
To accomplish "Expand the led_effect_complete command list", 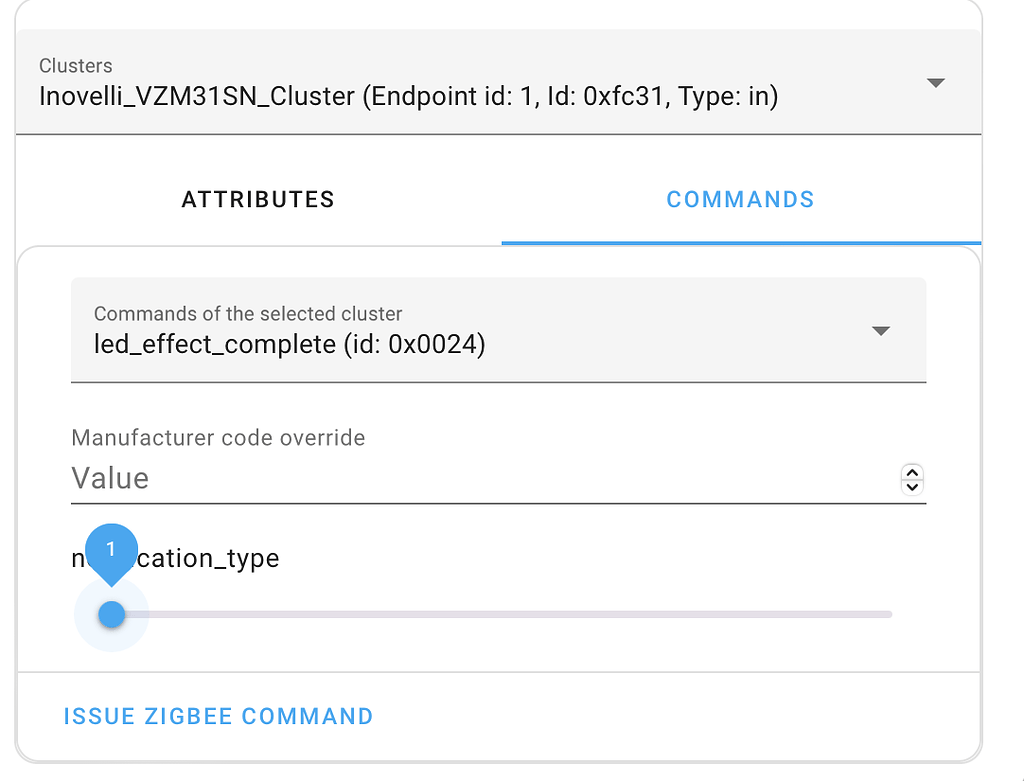I will [x=881, y=330].
